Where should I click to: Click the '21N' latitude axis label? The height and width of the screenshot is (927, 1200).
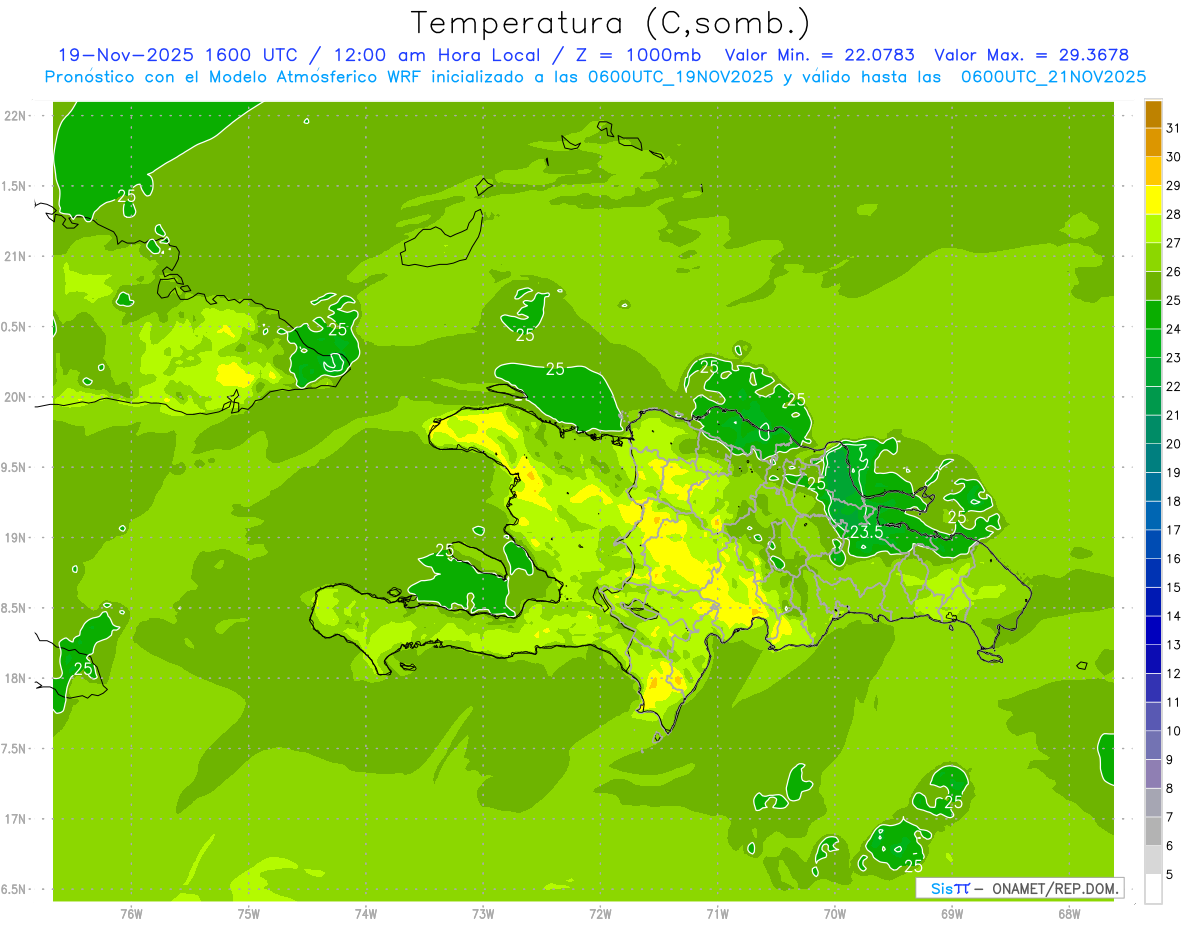coord(17,256)
